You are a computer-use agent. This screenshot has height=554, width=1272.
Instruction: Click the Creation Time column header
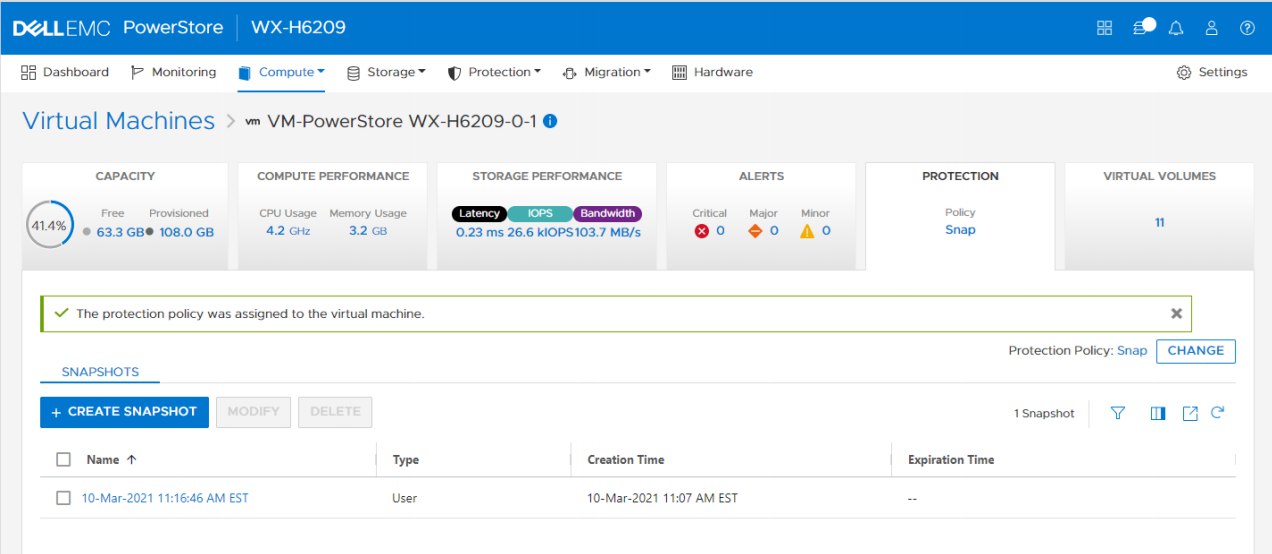pyautogui.click(x=626, y=460)
